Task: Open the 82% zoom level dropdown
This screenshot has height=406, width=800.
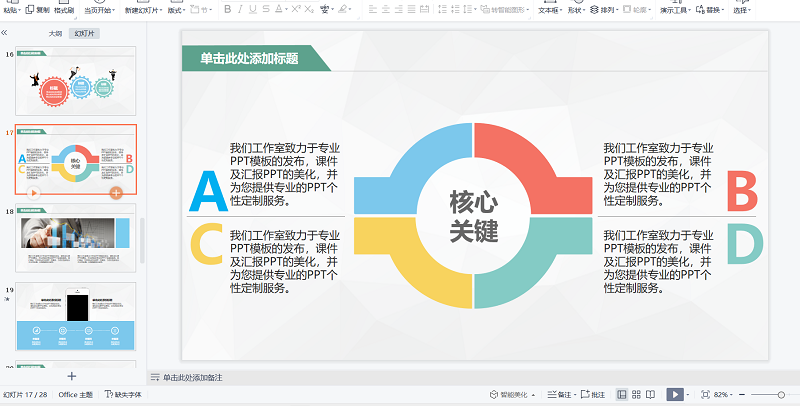Action: tap(725, 395)
